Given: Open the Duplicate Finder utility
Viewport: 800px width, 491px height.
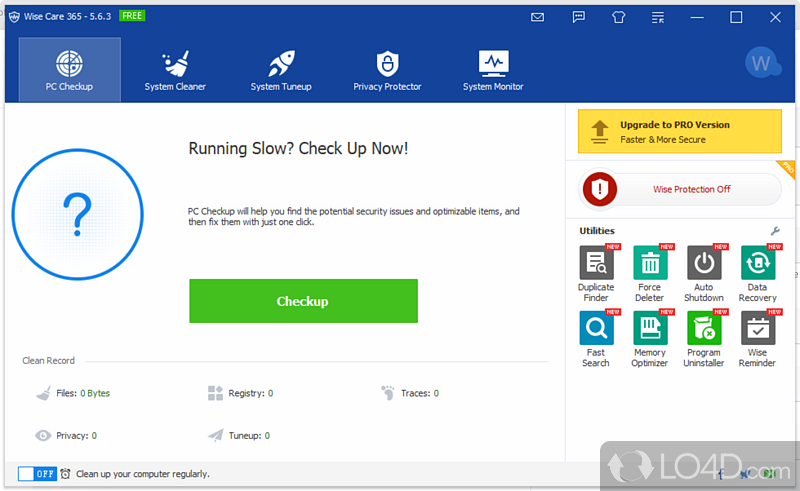Looking at the screenshot, I should 596,264.
